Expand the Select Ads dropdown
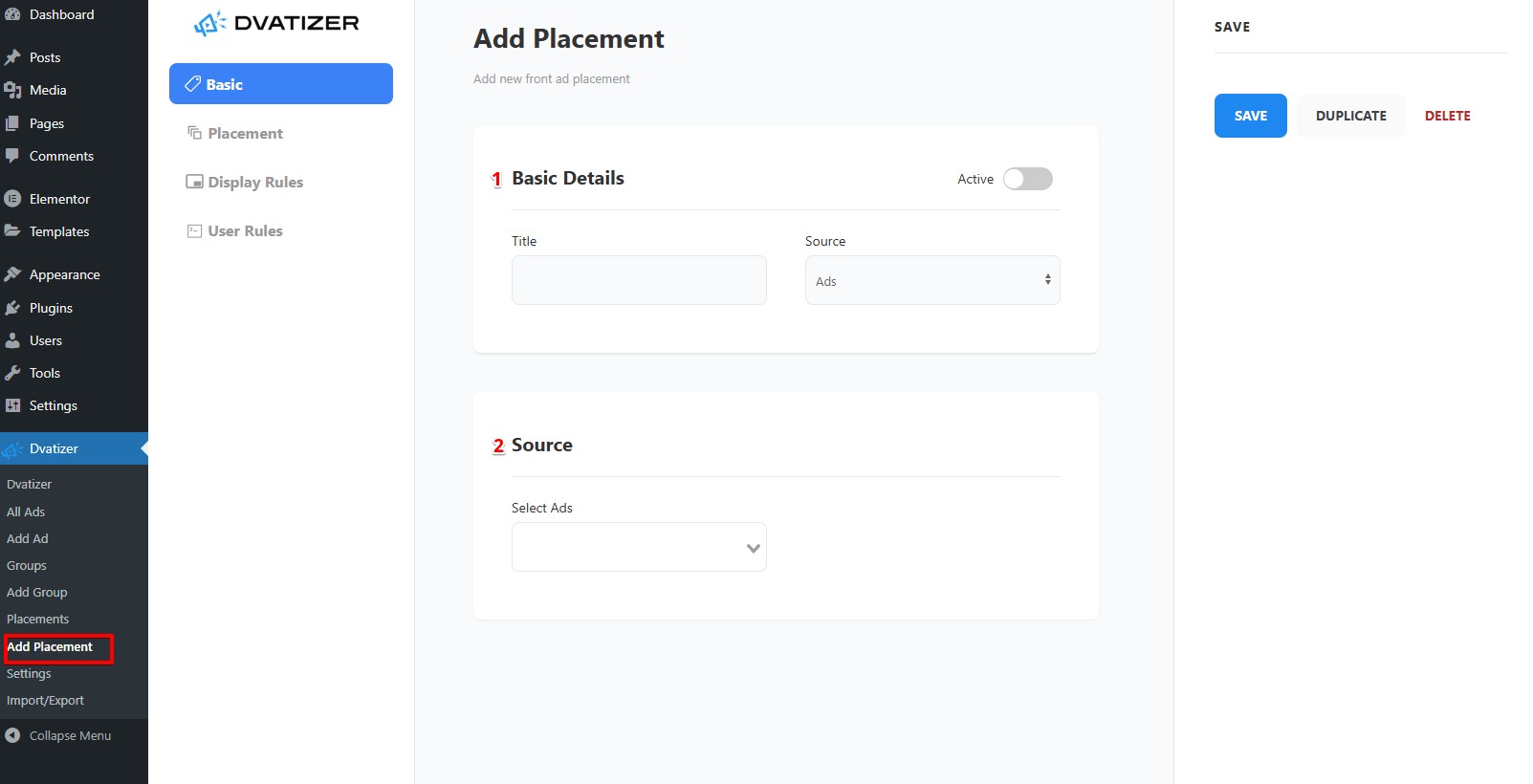 click(639, 547)
